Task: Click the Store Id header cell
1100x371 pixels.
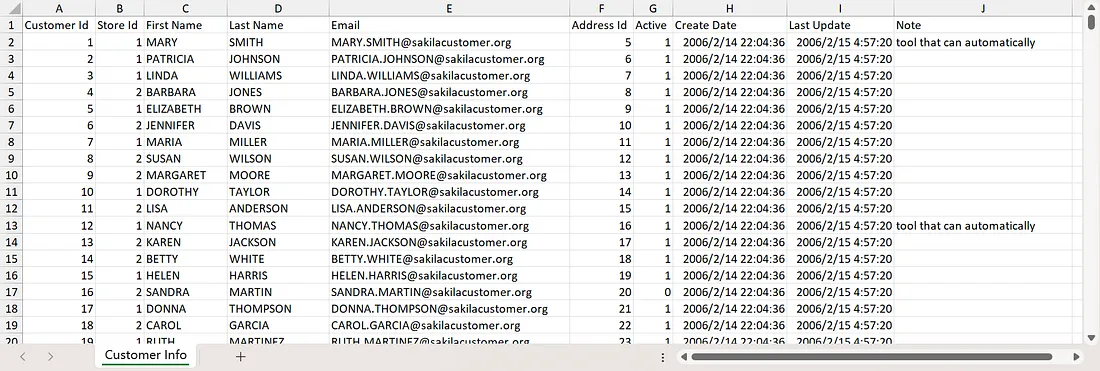Action: tap(120, 25)
